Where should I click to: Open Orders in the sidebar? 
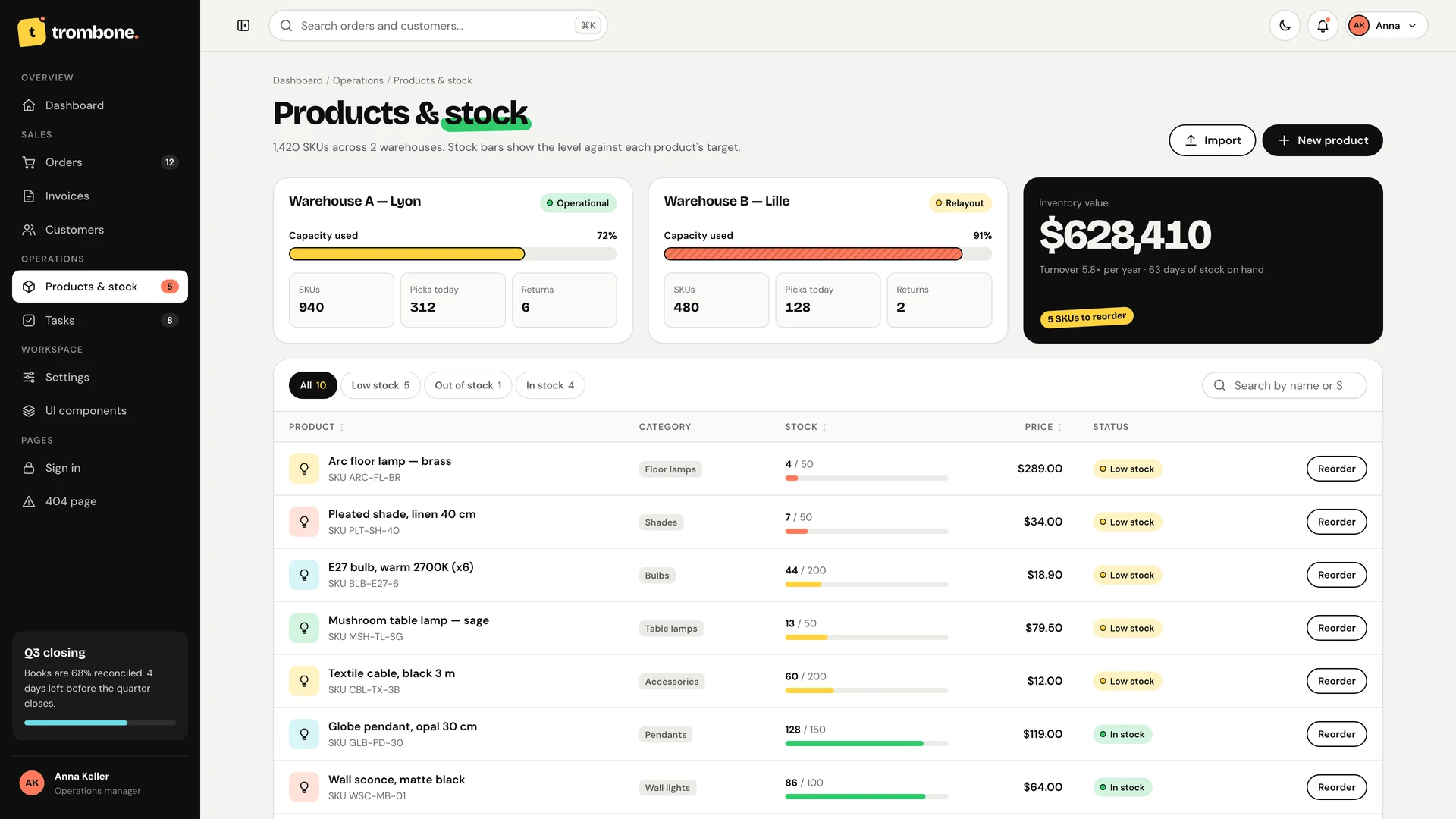coord(100,162)
